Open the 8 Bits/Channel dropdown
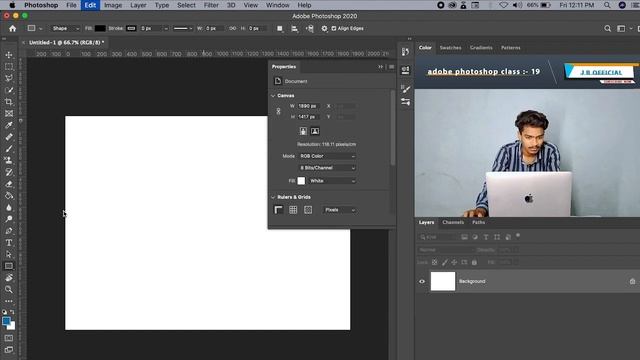Image resolution: width=640 pixels, height=360 pixels. 327,168
